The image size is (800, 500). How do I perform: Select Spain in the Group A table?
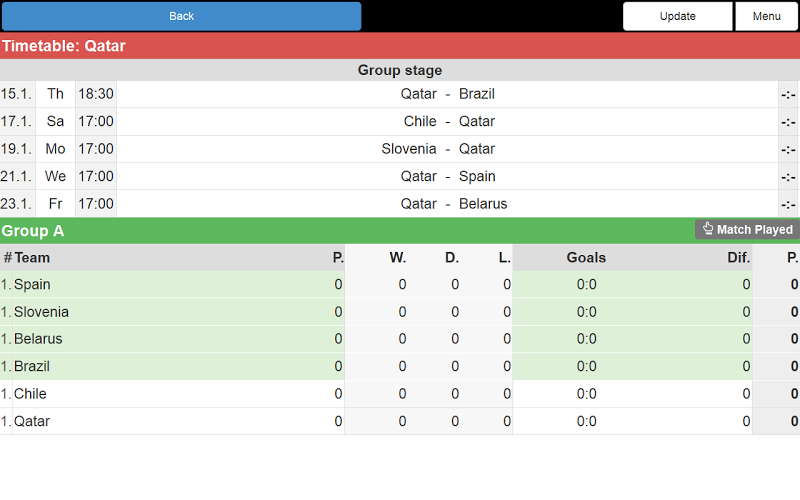coord(32,285)
